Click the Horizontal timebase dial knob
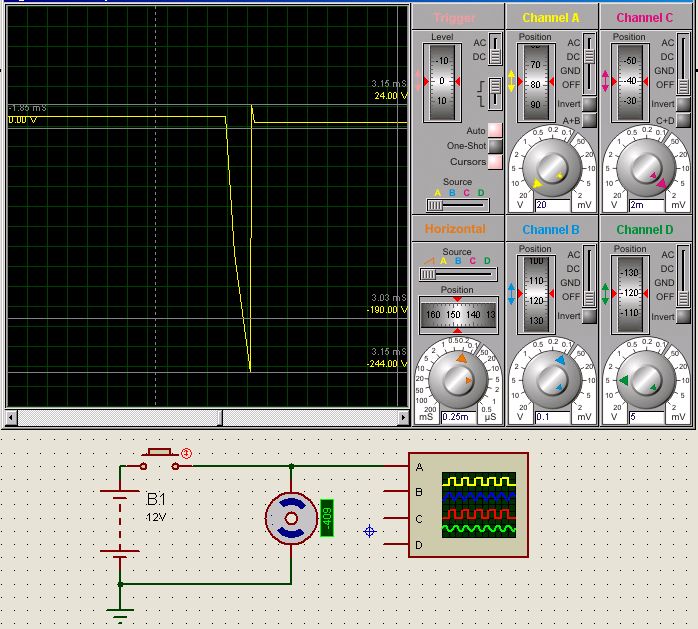The width and height of the screenshot is (698, 629). (x=457, y=378)
